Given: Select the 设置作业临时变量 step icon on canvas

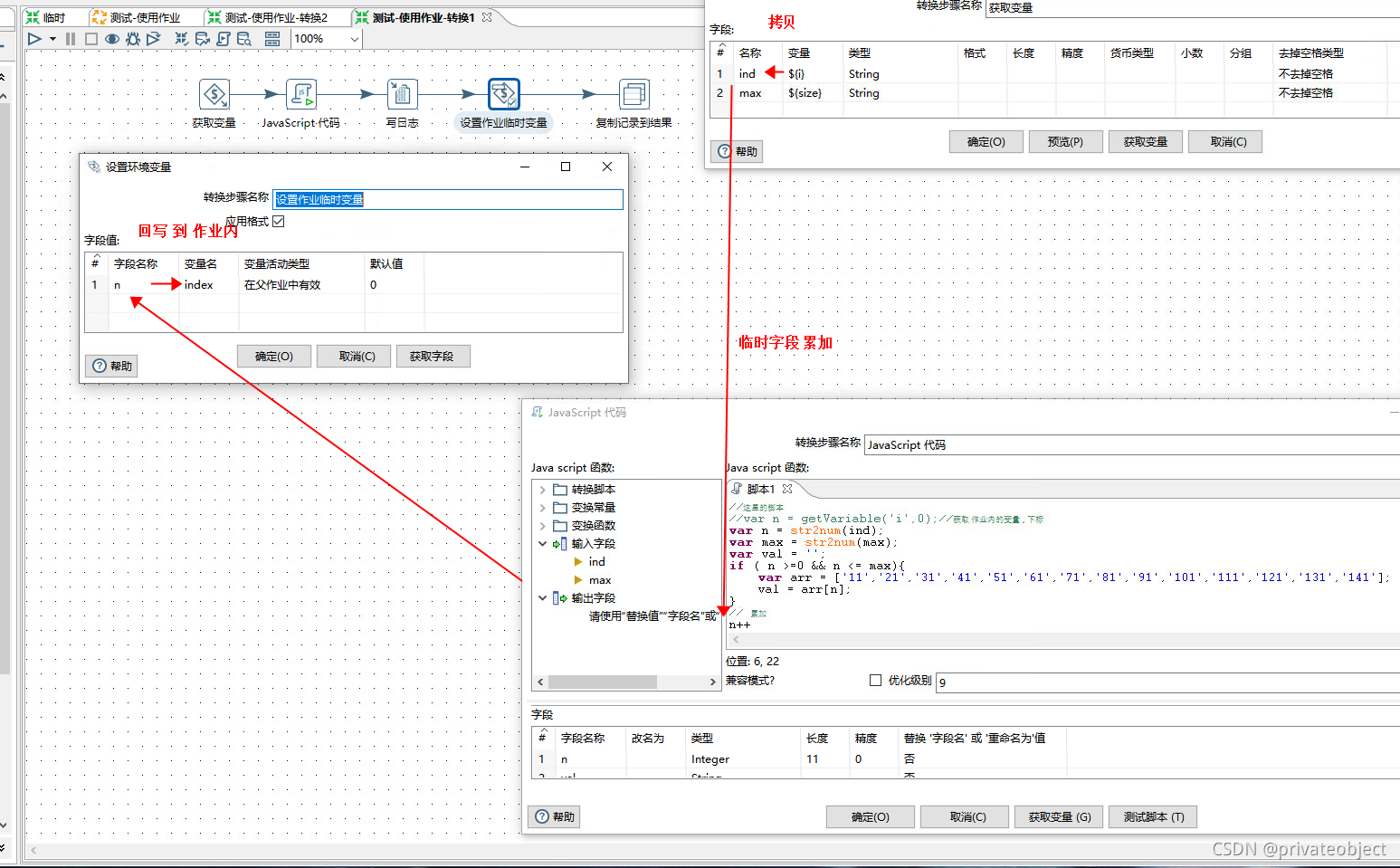Looking at the screenshot, I should (x=504, y=94).
